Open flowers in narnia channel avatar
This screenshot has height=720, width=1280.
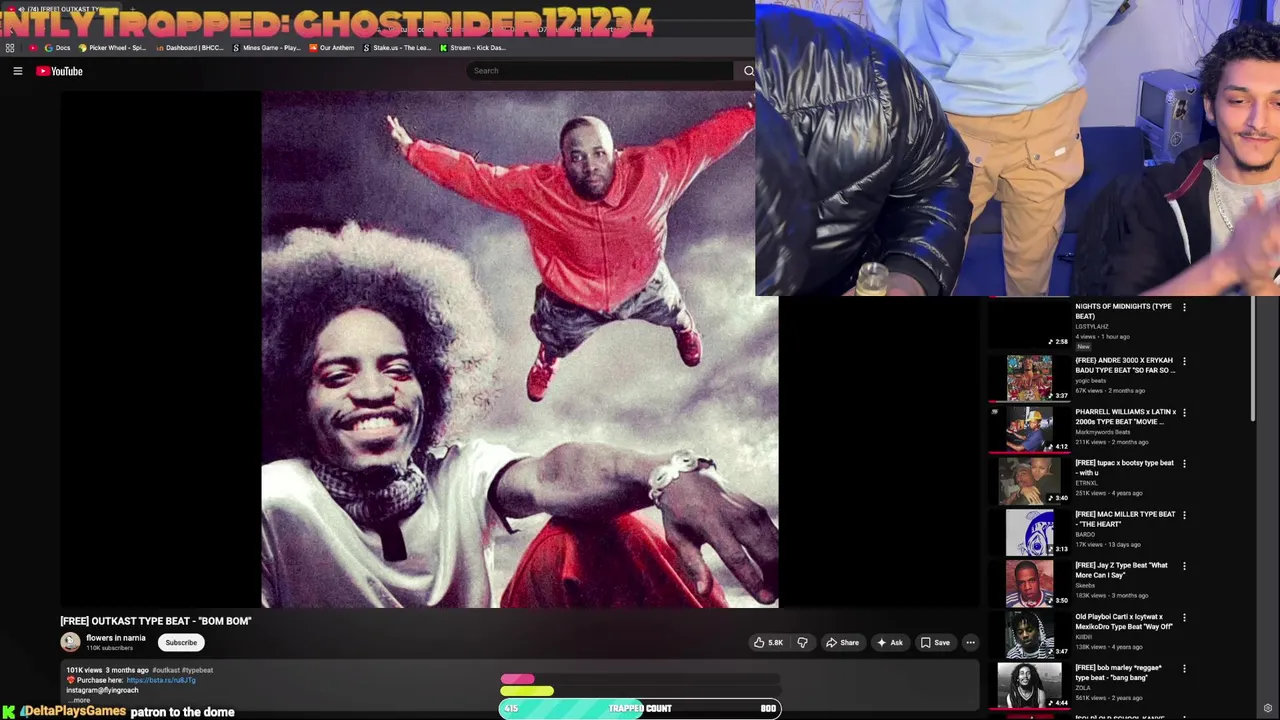point(70,642)
